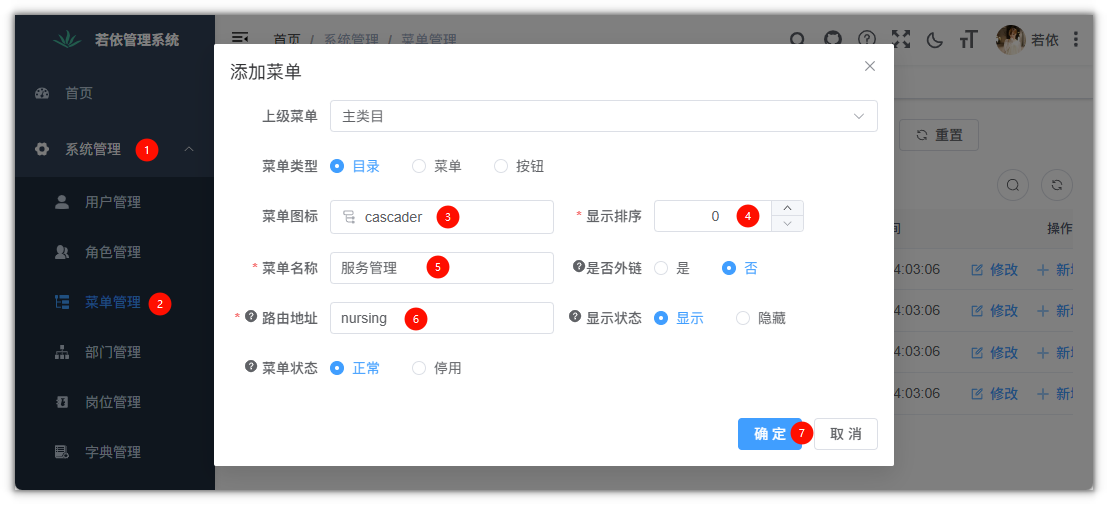Image resolution: width=1108 pixels, height=505 pixels.
Task: Click 修改 in the second table row
Action: click(994, 311)
